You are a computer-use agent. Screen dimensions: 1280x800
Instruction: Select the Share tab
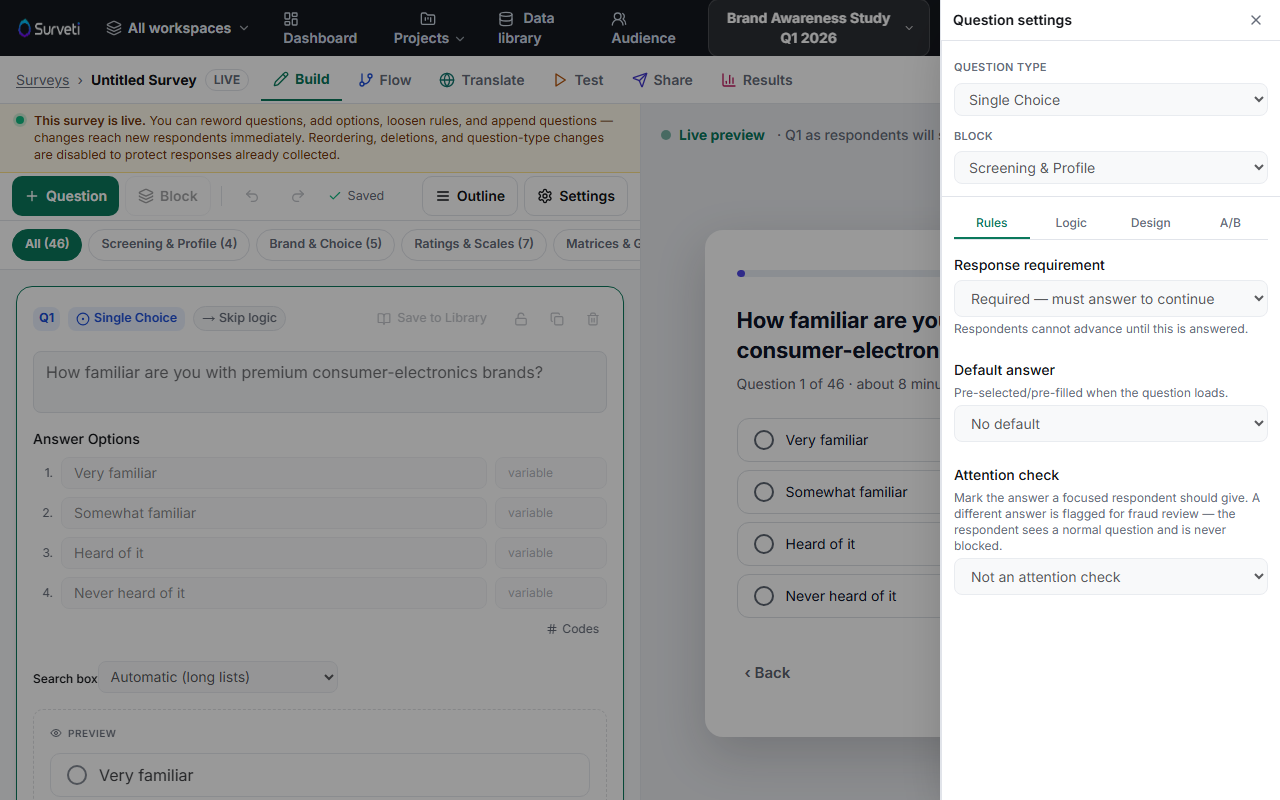[662, 80]
